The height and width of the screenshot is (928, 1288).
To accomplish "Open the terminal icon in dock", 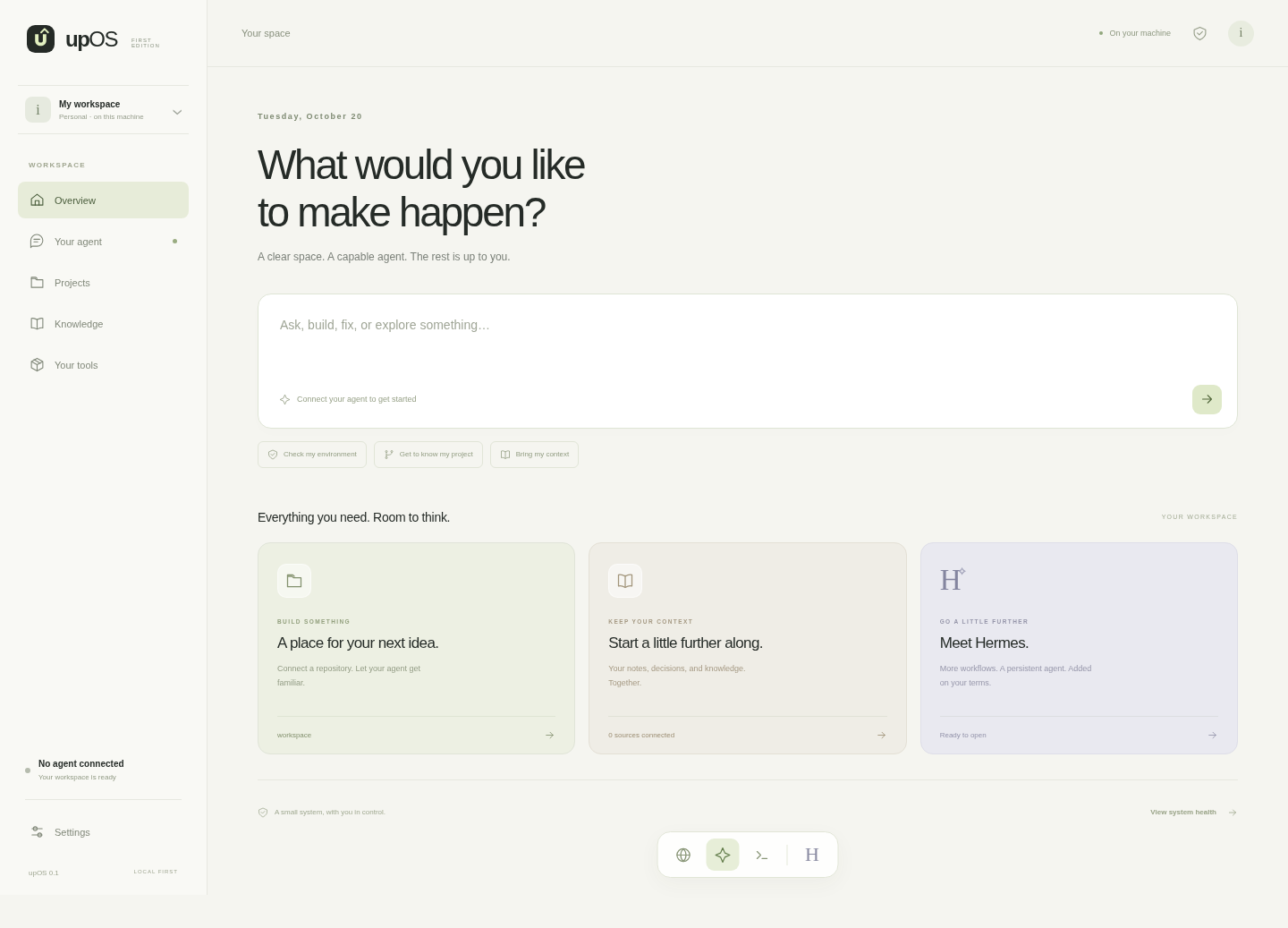I will 762,855.
